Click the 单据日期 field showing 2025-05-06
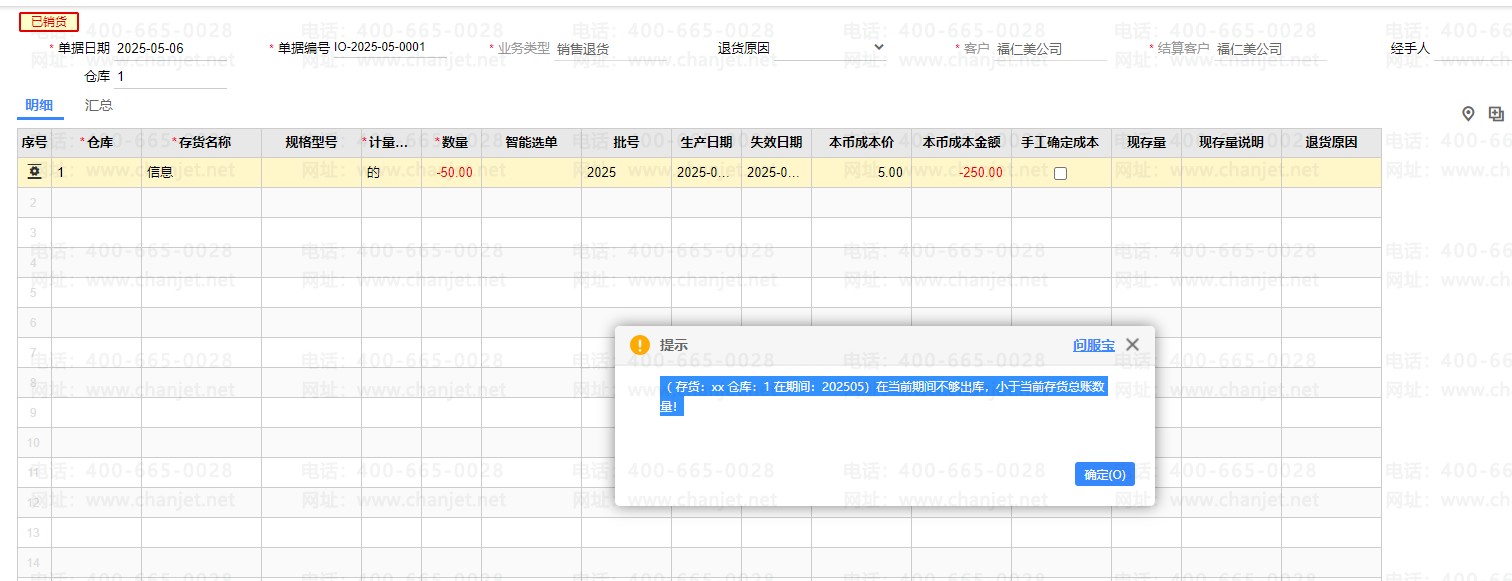The image size is (1512, 581). [170, 48]
